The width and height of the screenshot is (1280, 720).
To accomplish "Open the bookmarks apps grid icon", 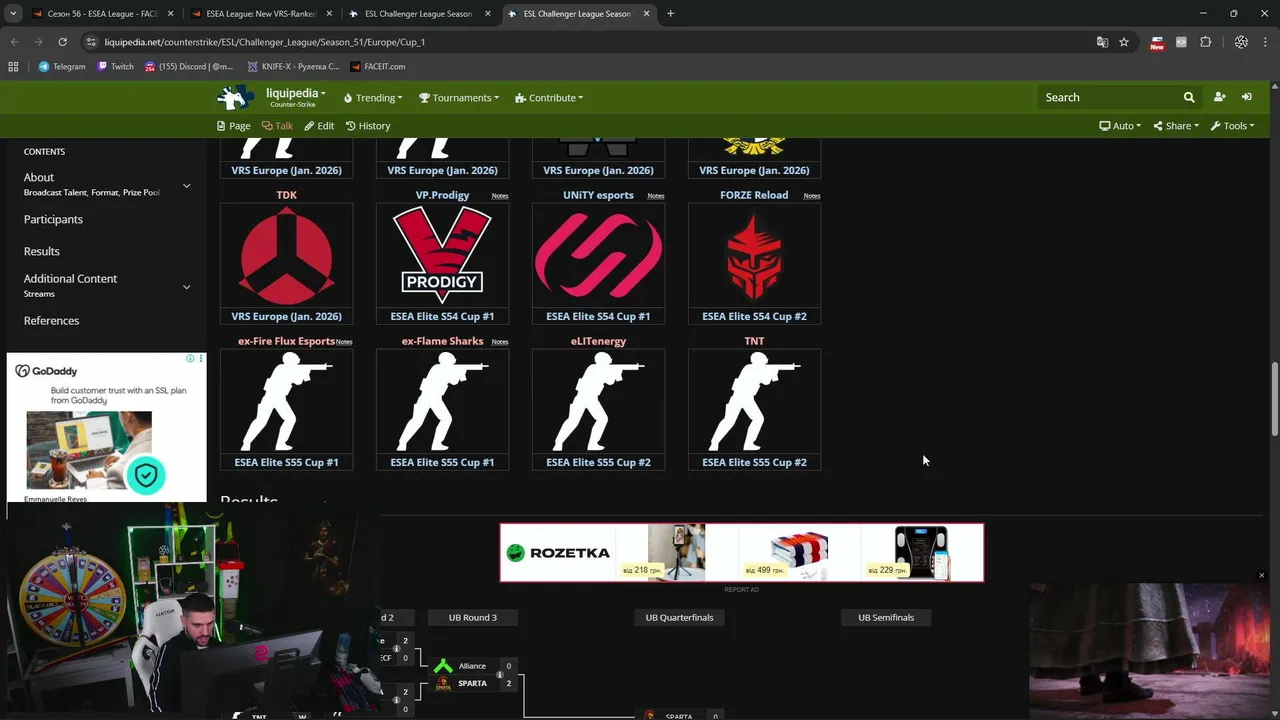I will 13,66.
